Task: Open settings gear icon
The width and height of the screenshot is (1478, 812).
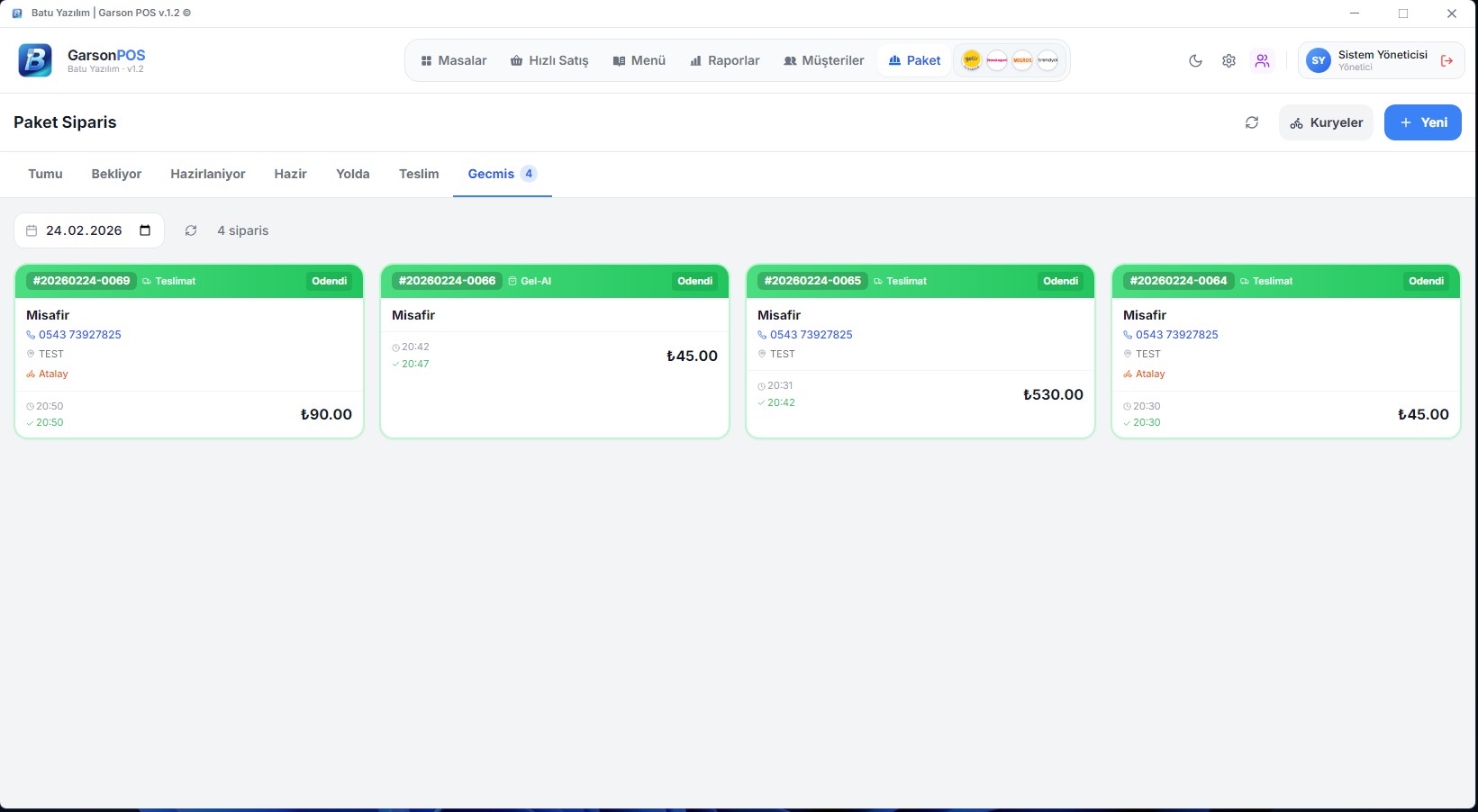Action: 1229,61
